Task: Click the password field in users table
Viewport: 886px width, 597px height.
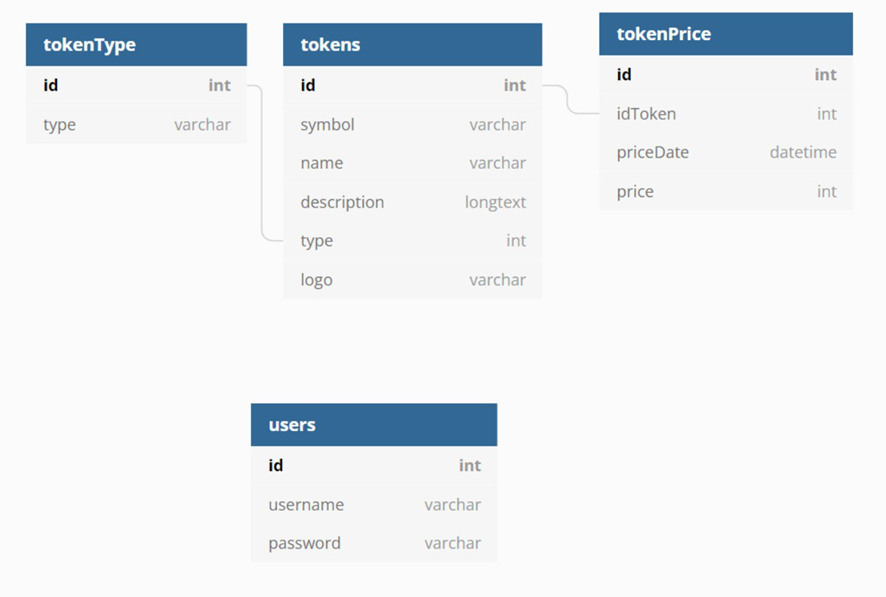Action: pyautogui.click(x=374, y=543)
